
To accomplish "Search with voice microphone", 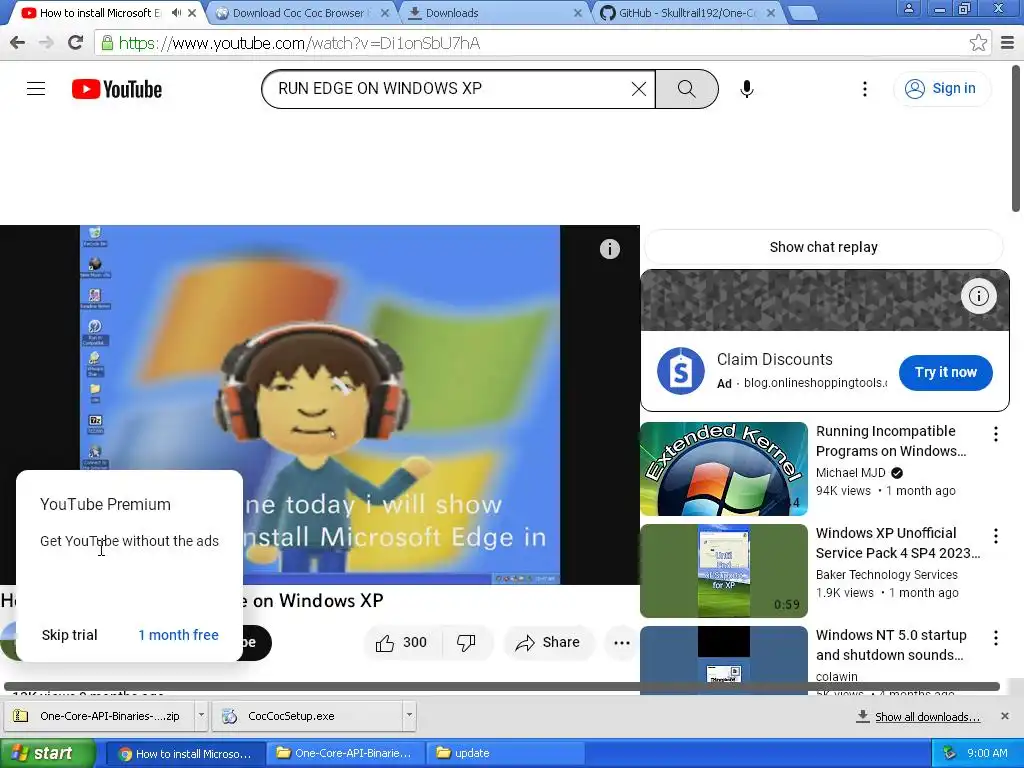I will (x=746, y=89).
